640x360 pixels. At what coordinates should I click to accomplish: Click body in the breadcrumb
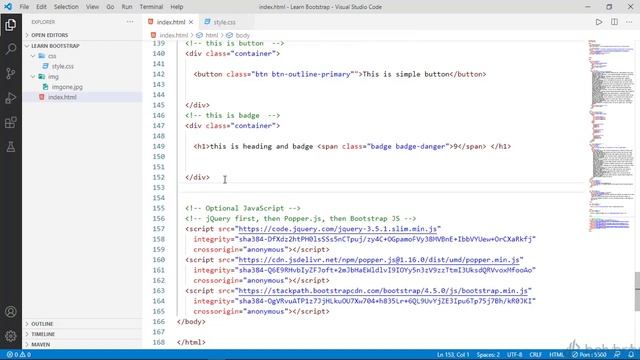[x=242, y=36]
